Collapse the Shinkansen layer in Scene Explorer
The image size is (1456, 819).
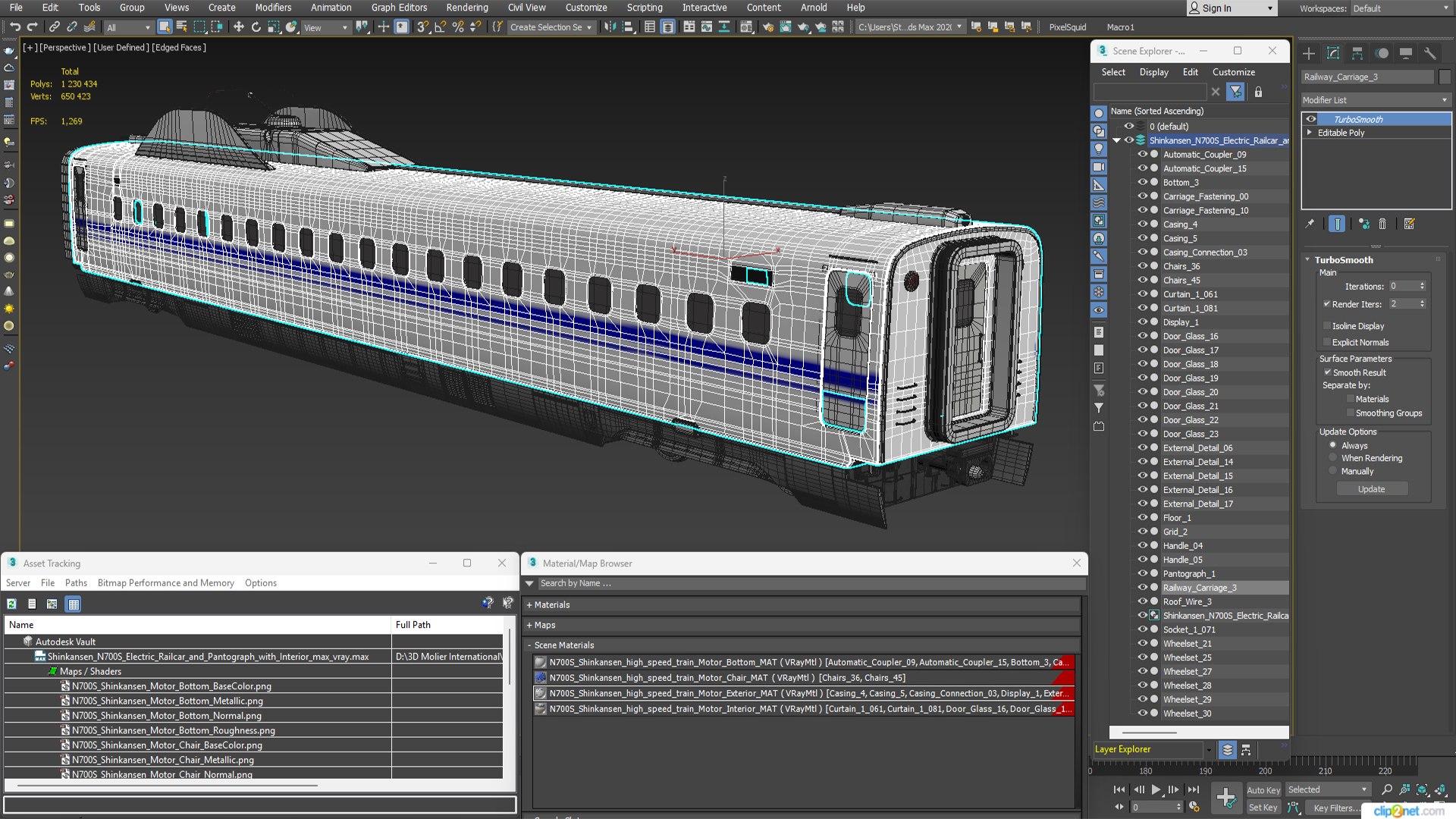1116,140
